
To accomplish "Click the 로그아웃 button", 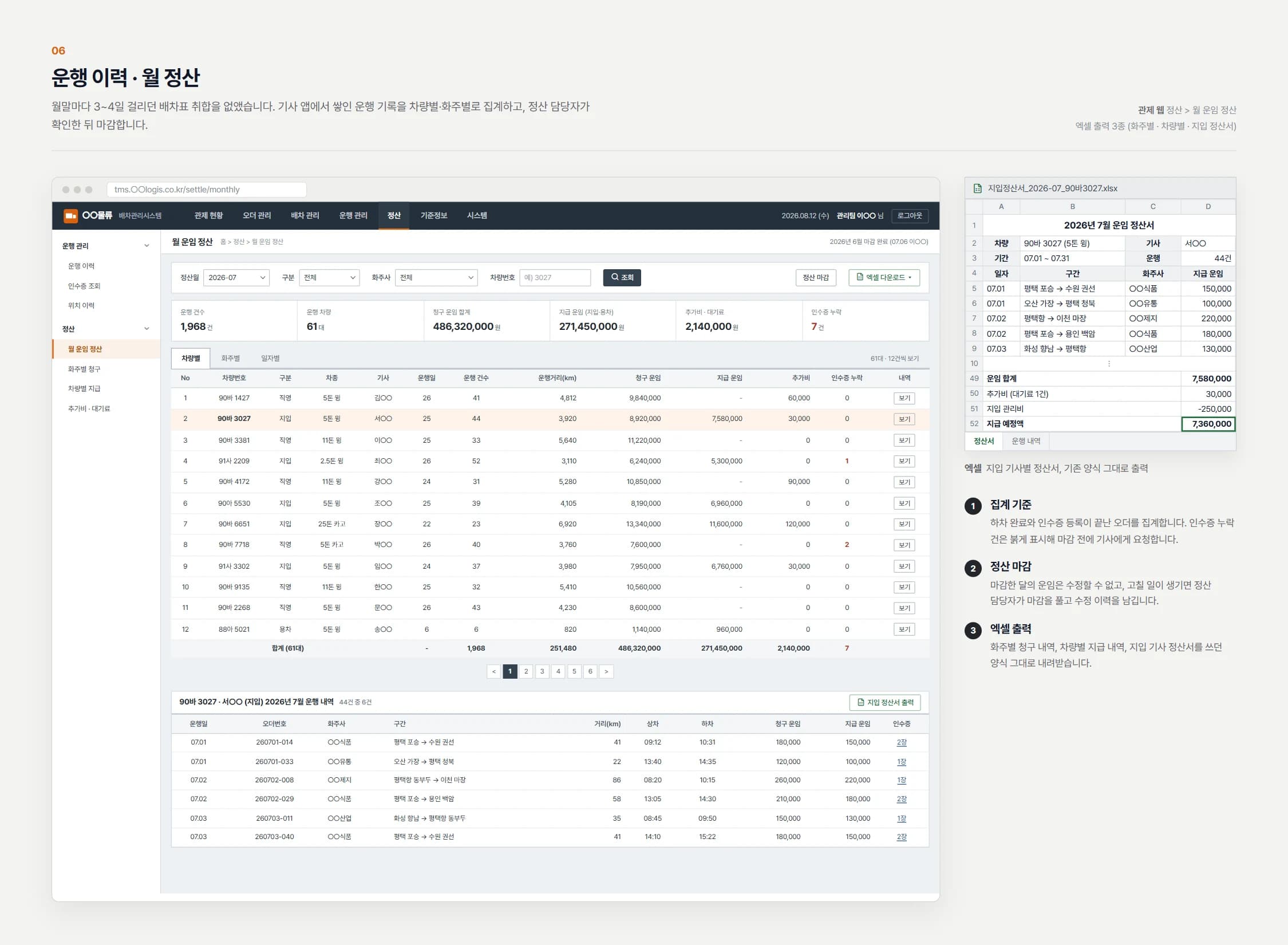I will click(x=910, y=216).
